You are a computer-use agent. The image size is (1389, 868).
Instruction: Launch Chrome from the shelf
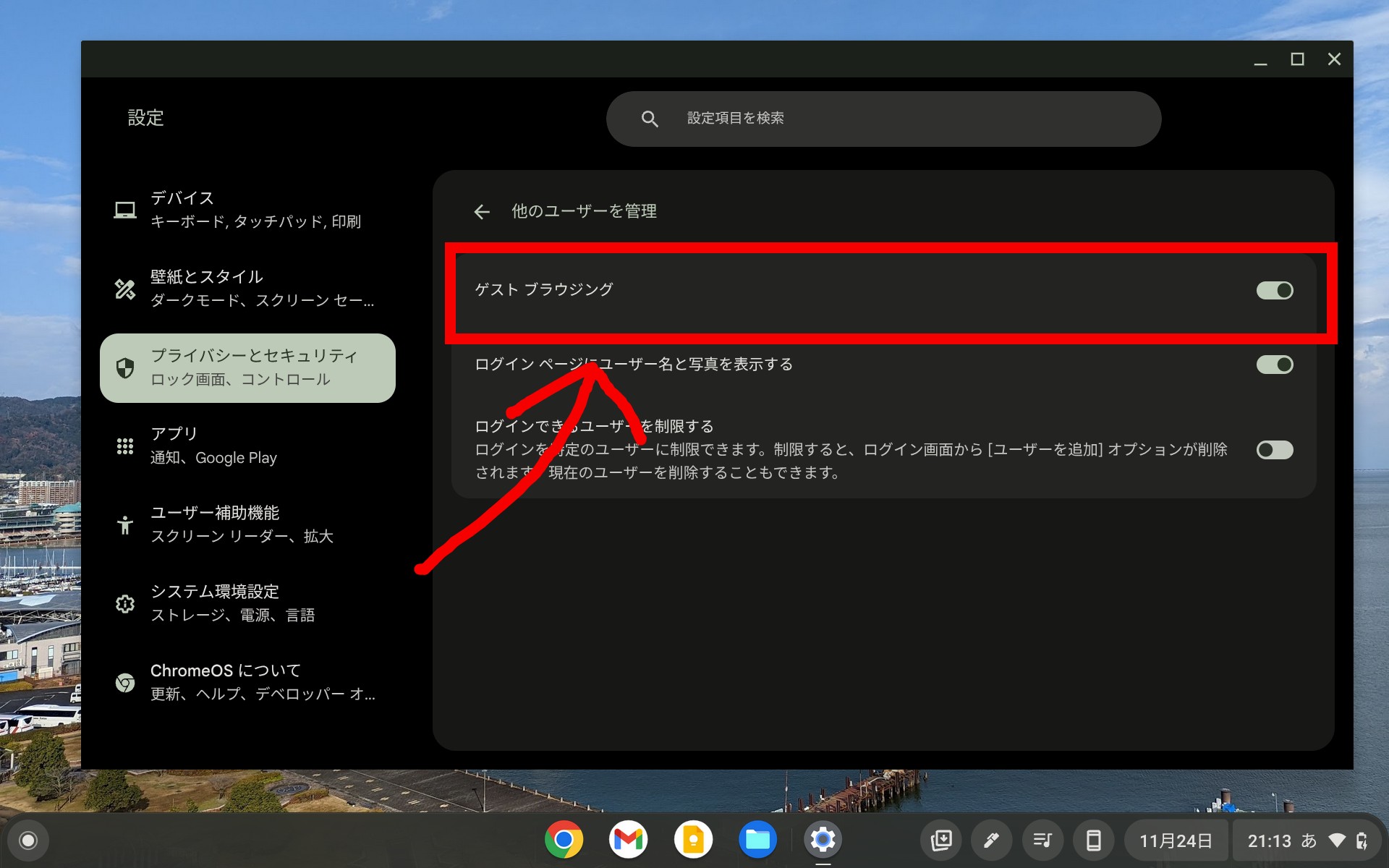[x=563, y=840]
